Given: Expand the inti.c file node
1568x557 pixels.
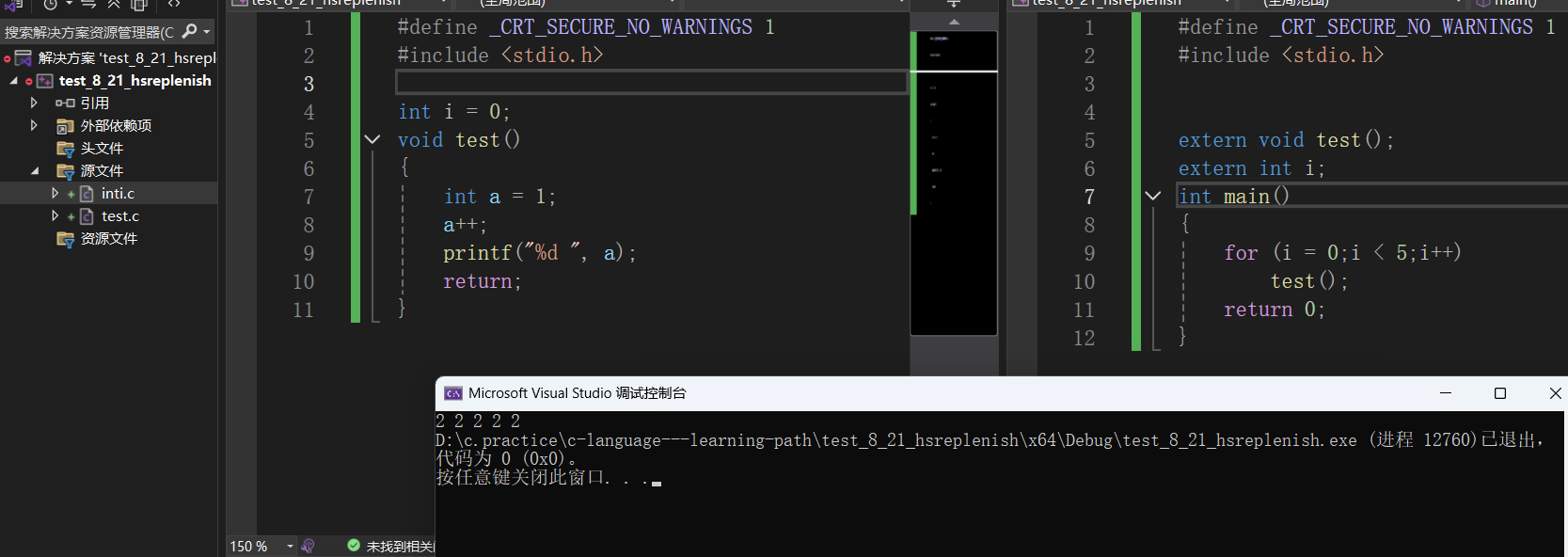Looking at the screenshot, I should (55, 193).
